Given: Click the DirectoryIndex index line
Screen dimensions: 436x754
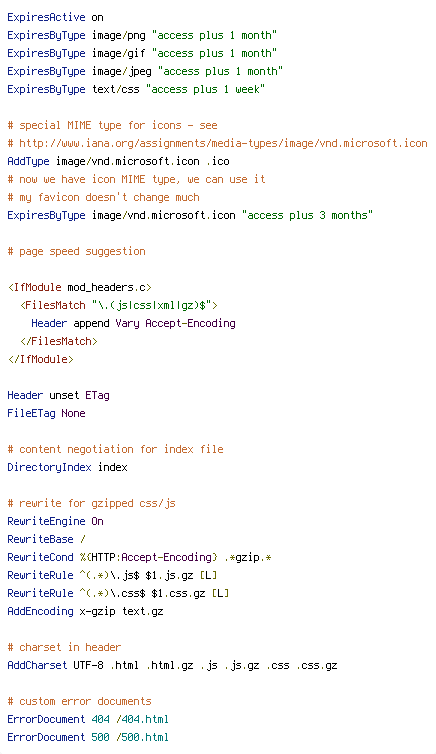Looking at the screenshot, I should (67, 467).
